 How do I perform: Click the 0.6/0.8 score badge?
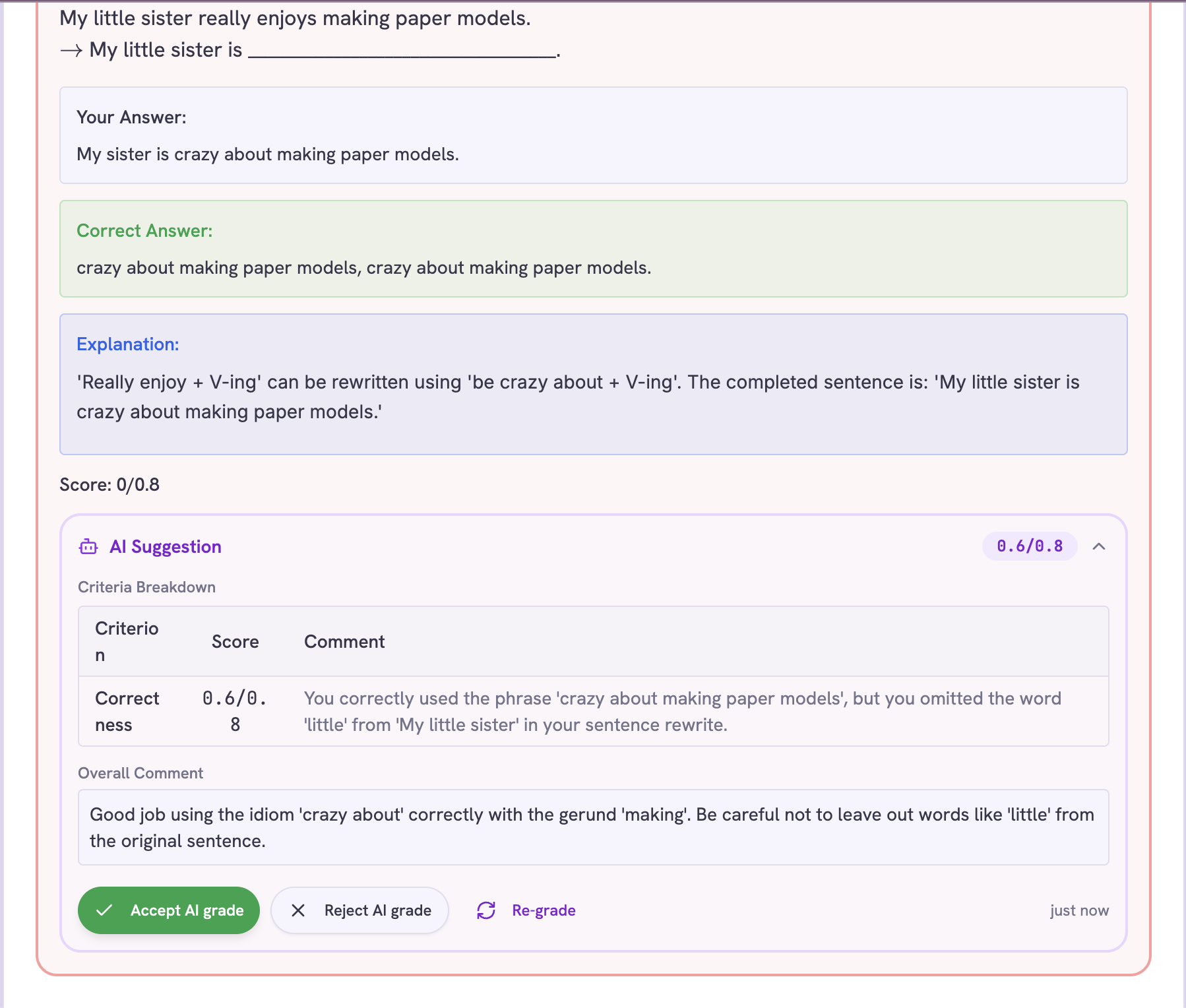point(1030,546)
